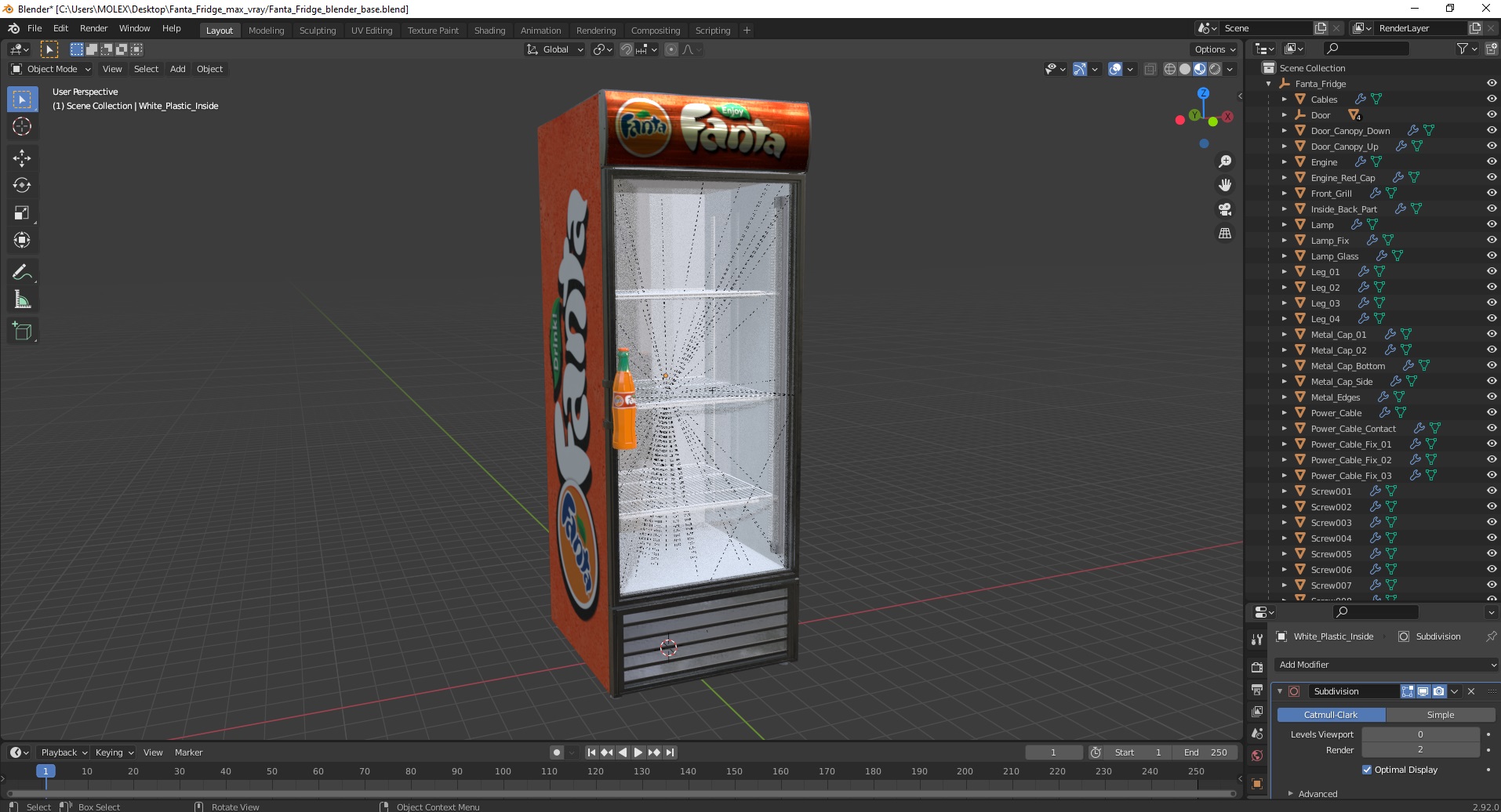Screen dimensions: 1501x812
Task: Select the Measure tool
Action: [22, 300]
